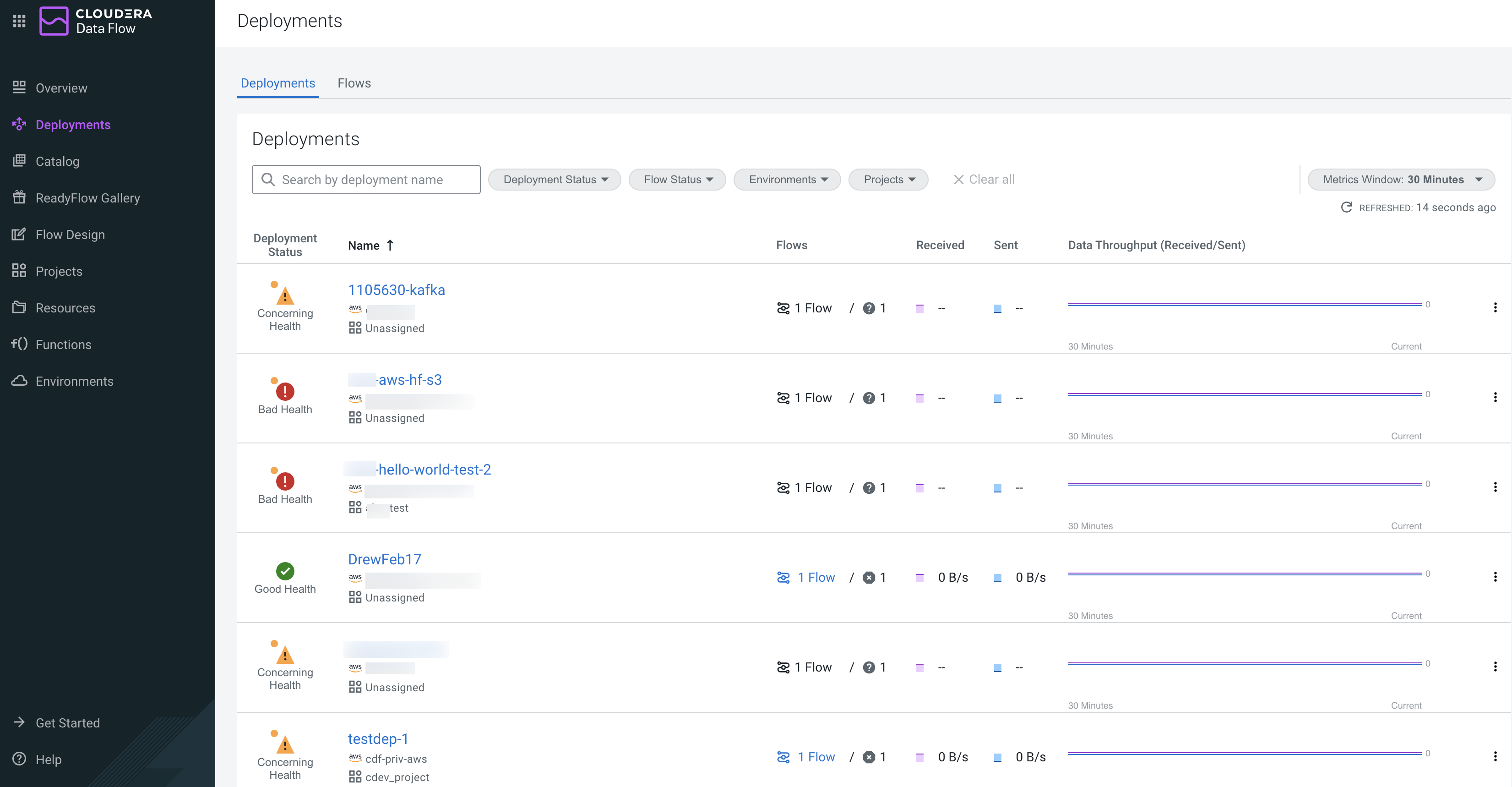Viewport: 1512px width, 787px height.
Task: Expand the Deployment Status filter dropdown
Action: 554,180
